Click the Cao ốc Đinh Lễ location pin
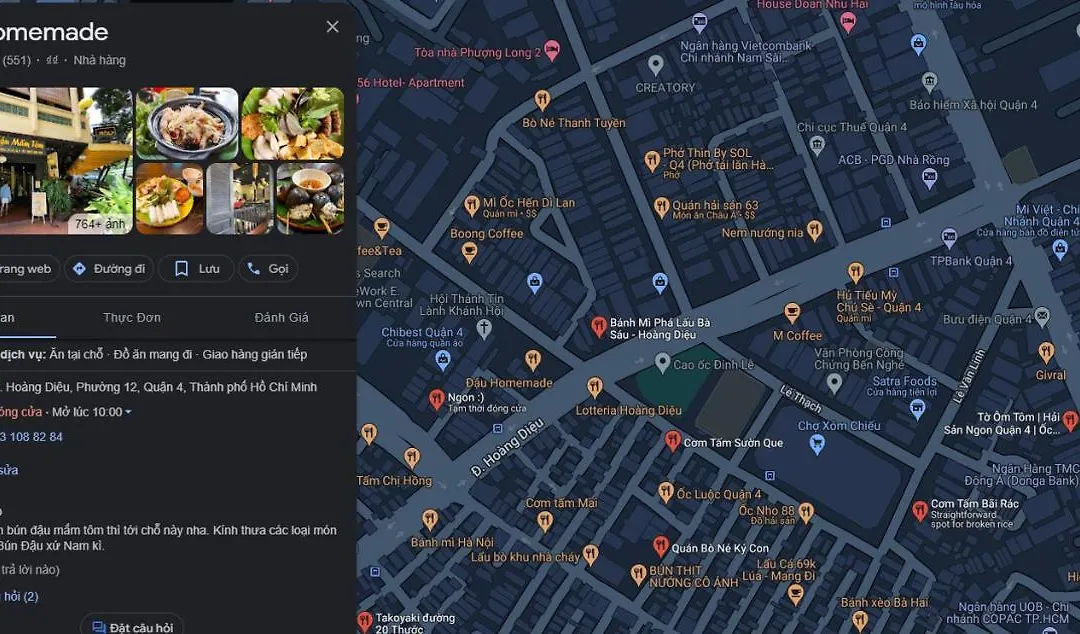The width and height of the screenshot is (1080, 634). (x=662, y=362)
